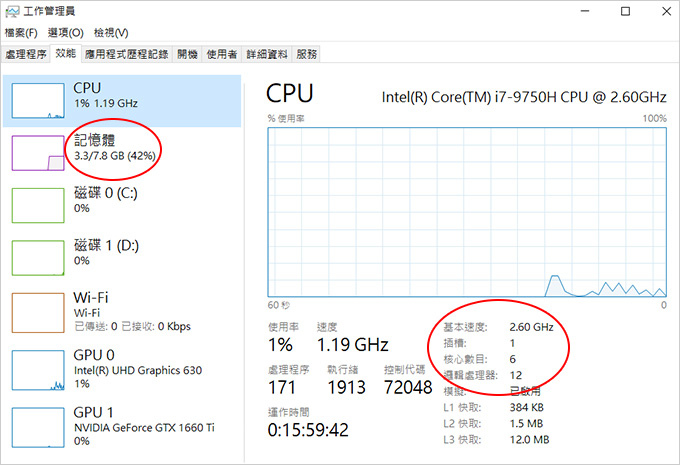
Task: Switch to the 服務 tab
Action: 307,54
